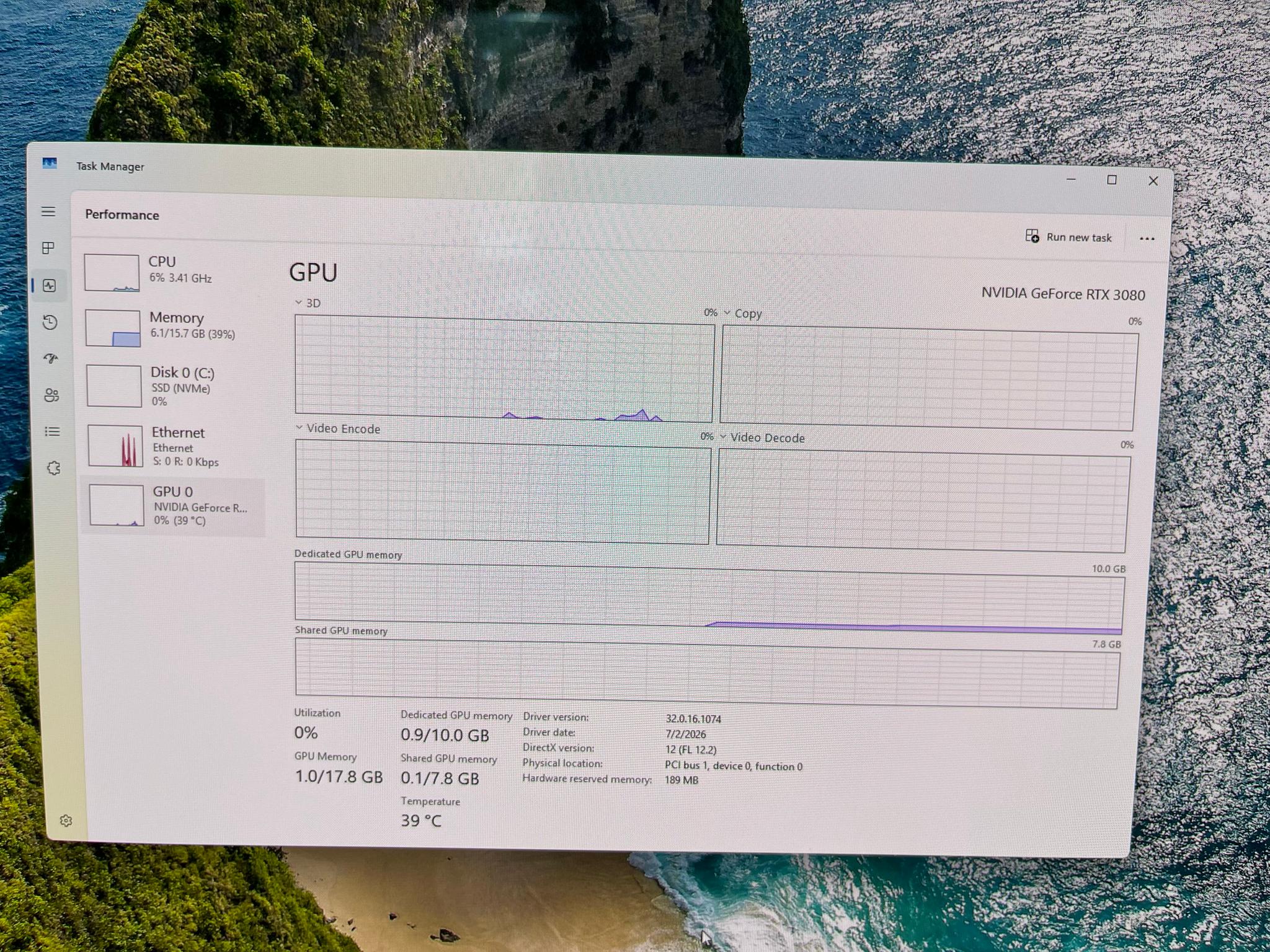Click the NVIDIA GeForce RTX 3080 title
1270x952 pixels.
pyautogui.click(x=1063, y=294)
